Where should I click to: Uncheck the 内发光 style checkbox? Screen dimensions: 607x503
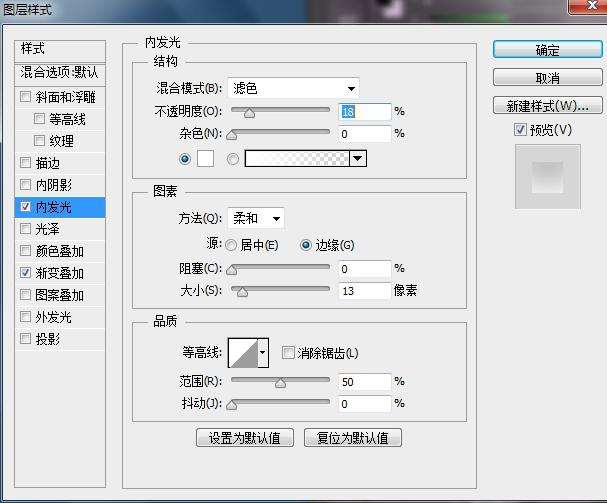pyautogui.click(x=25, y=207)
